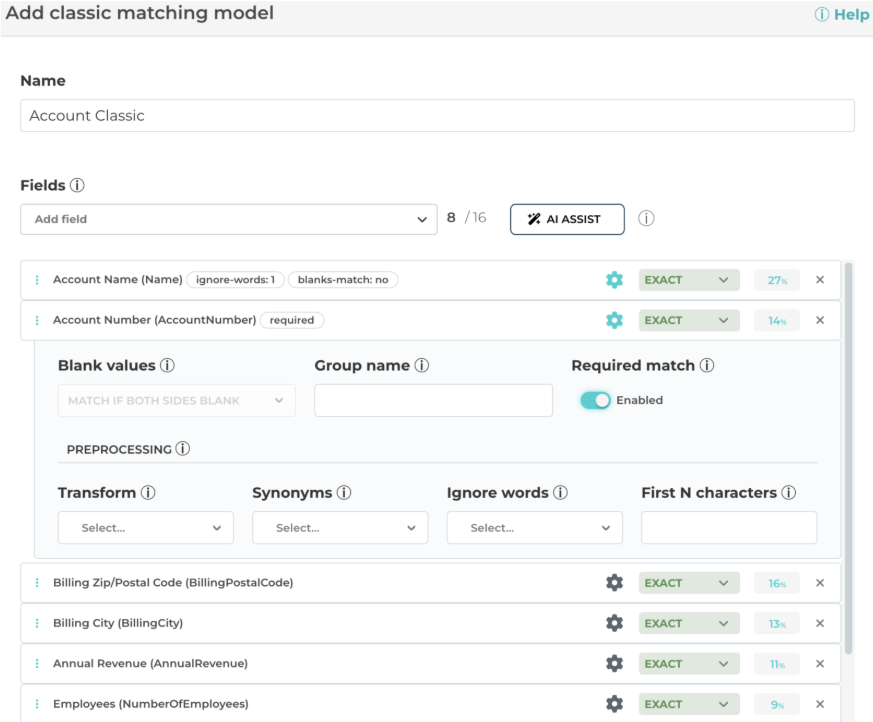Viewport: 873px width, 722px height.
Task: Remove the Account Number field row
Action: point(820,320)
